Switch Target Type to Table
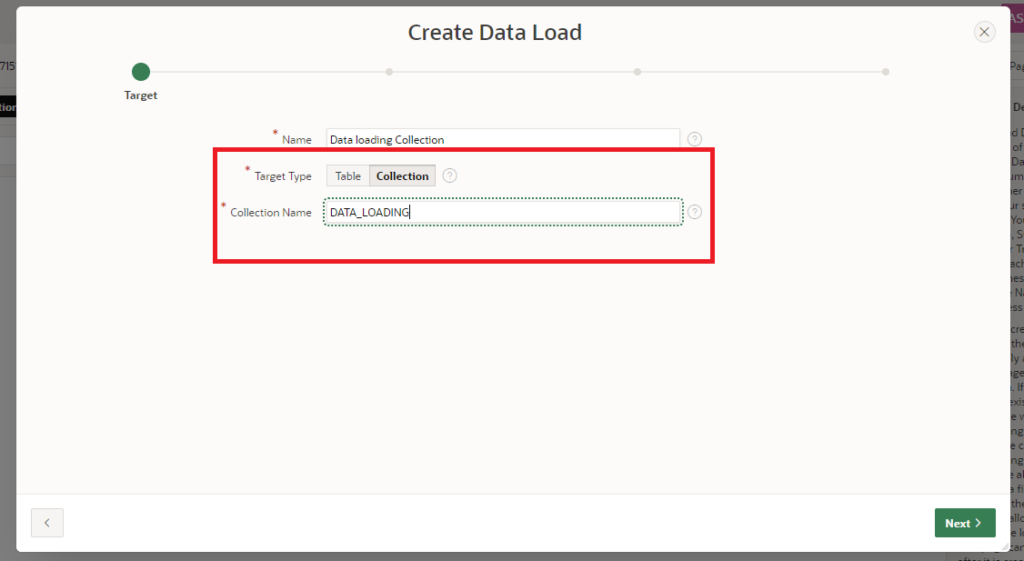The image size is (1024, 561). (x=348, y=176)
